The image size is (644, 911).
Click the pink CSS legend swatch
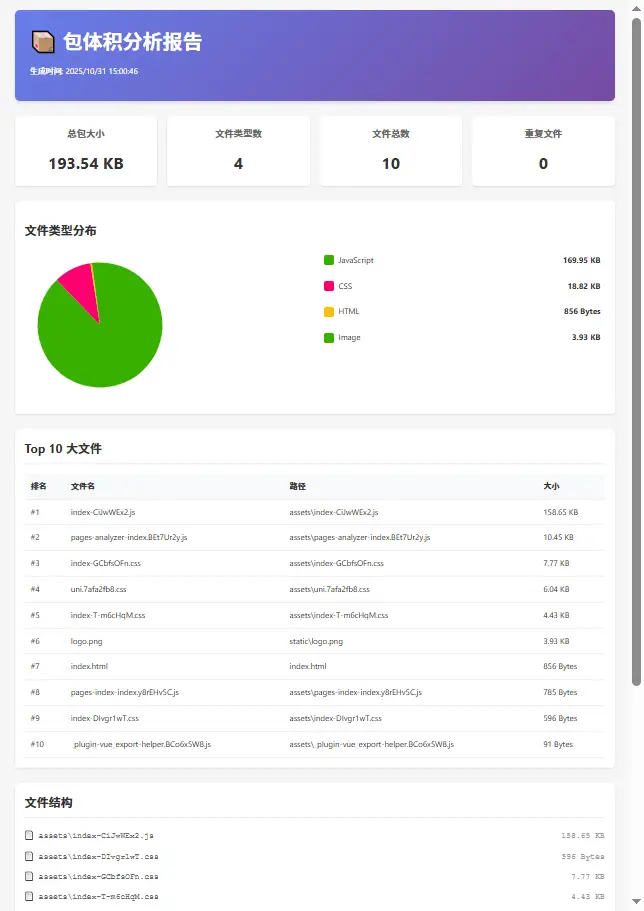tap(329, 286)
